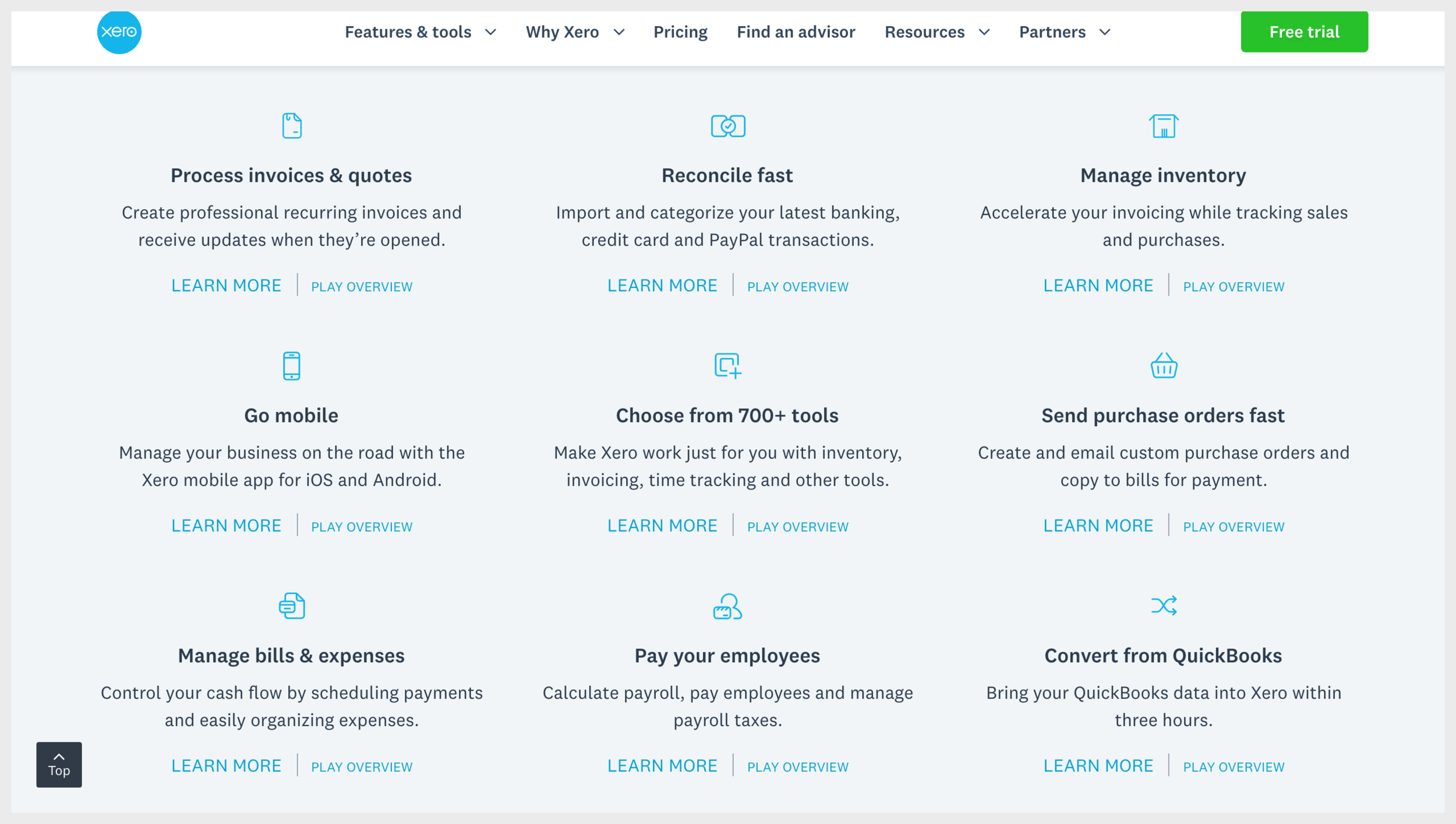This screenshot has width=1456, height=824.
Task: Click the Pay your employees icon
Action: pyautogui.click(x=728, y=606)
